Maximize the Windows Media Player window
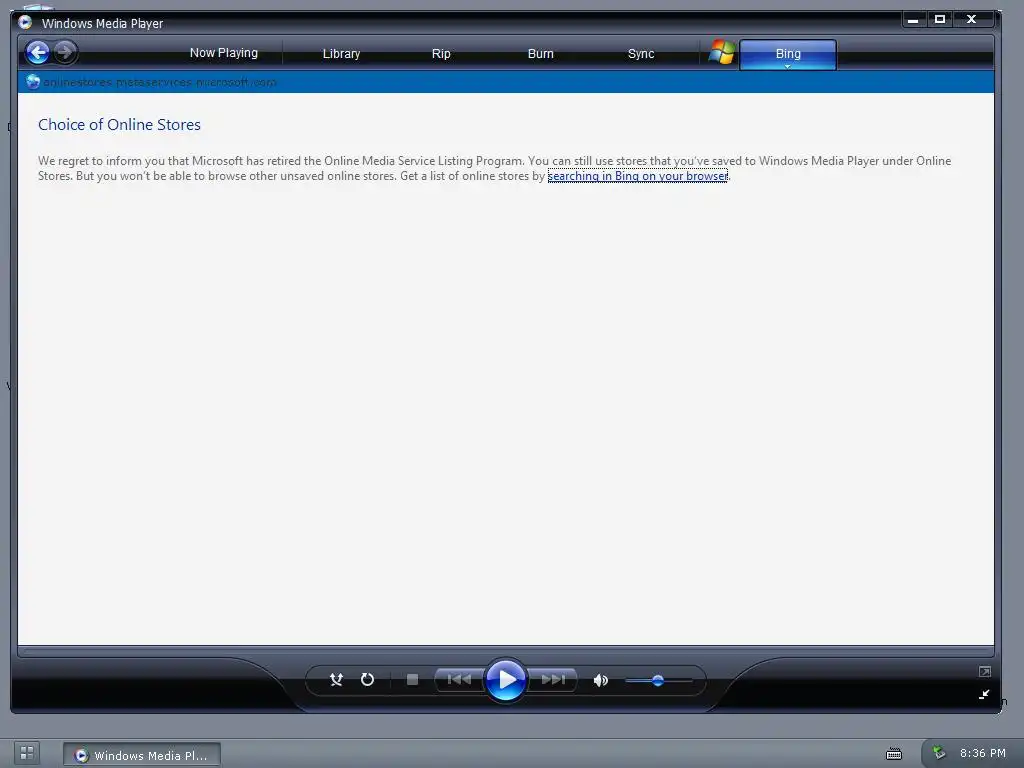This screenshot has width=1024, height=768. coord(940,20)
